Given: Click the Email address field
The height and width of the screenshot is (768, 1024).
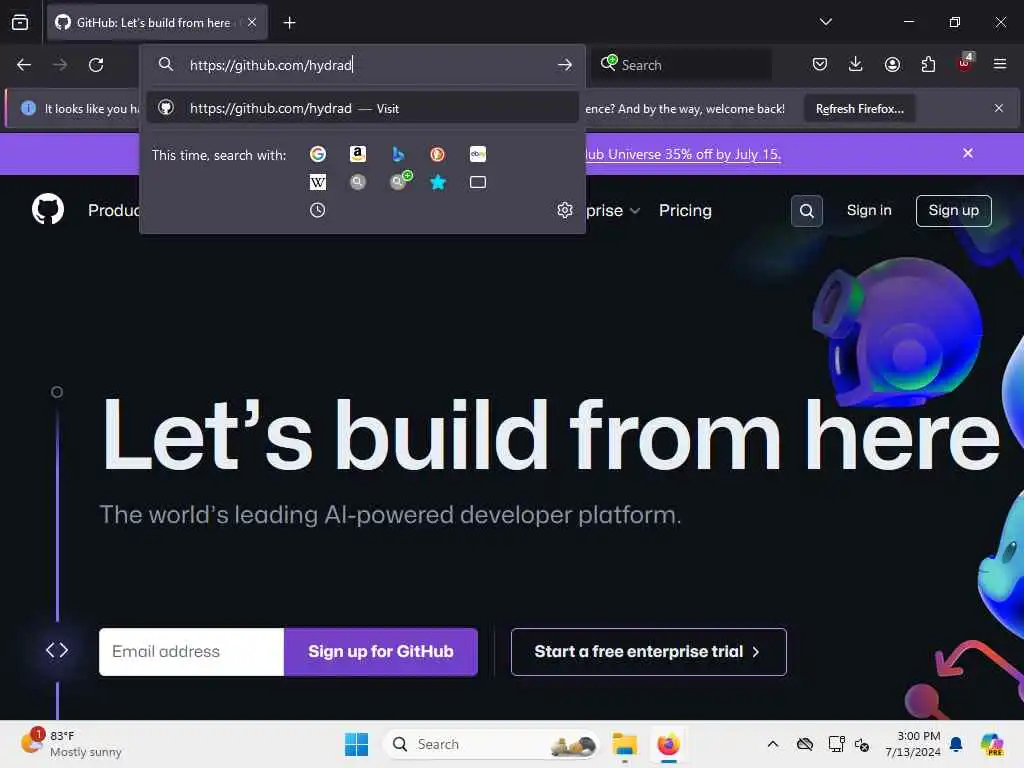Looking at the screenshot, I should coord(191,652).
